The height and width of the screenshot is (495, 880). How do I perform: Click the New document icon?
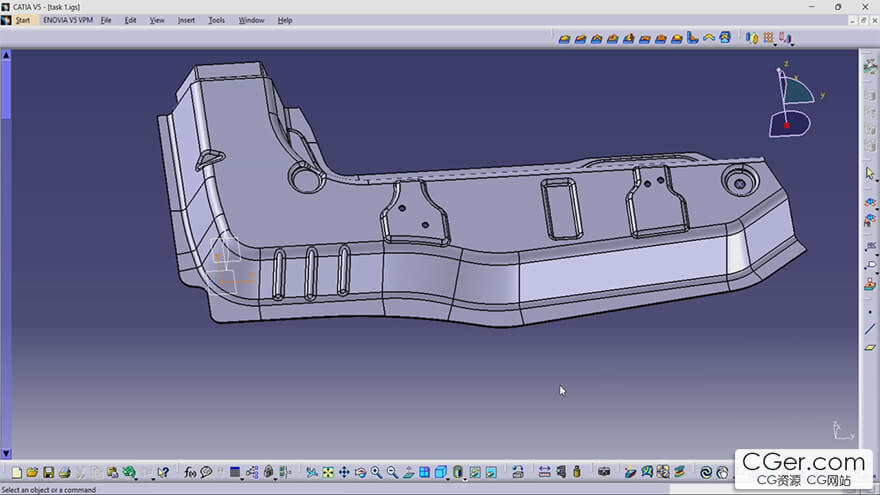click(x=16, y=473)
